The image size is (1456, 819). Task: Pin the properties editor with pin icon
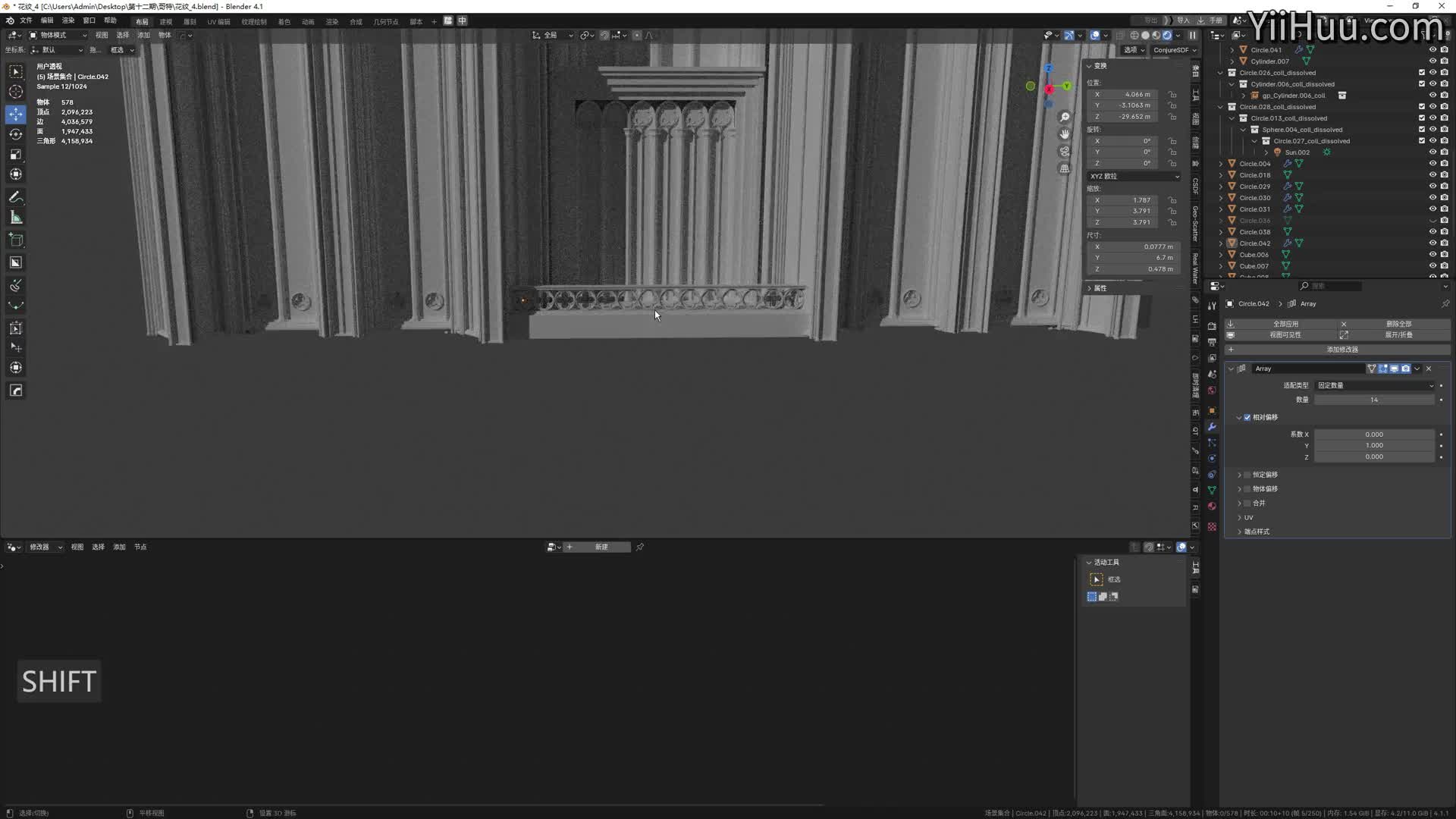pos(1445,303)
